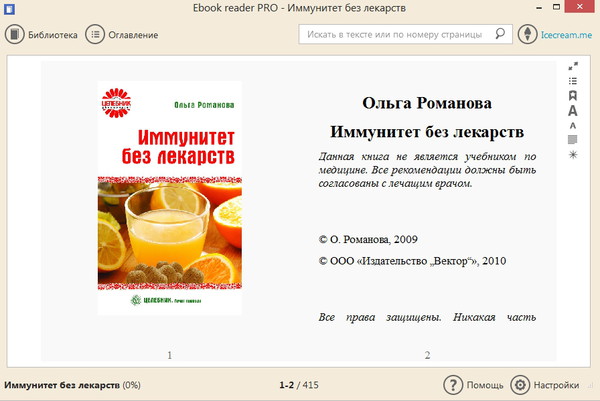Click the Icecream logo icon
The height and width of the screenshot is (401, 600).
pos(528,34)
